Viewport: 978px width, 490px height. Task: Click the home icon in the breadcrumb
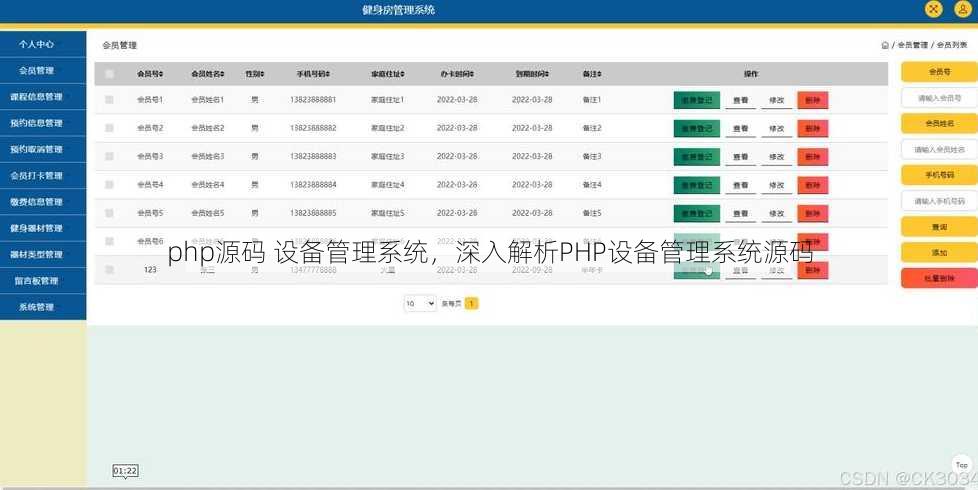coord(884,45)
